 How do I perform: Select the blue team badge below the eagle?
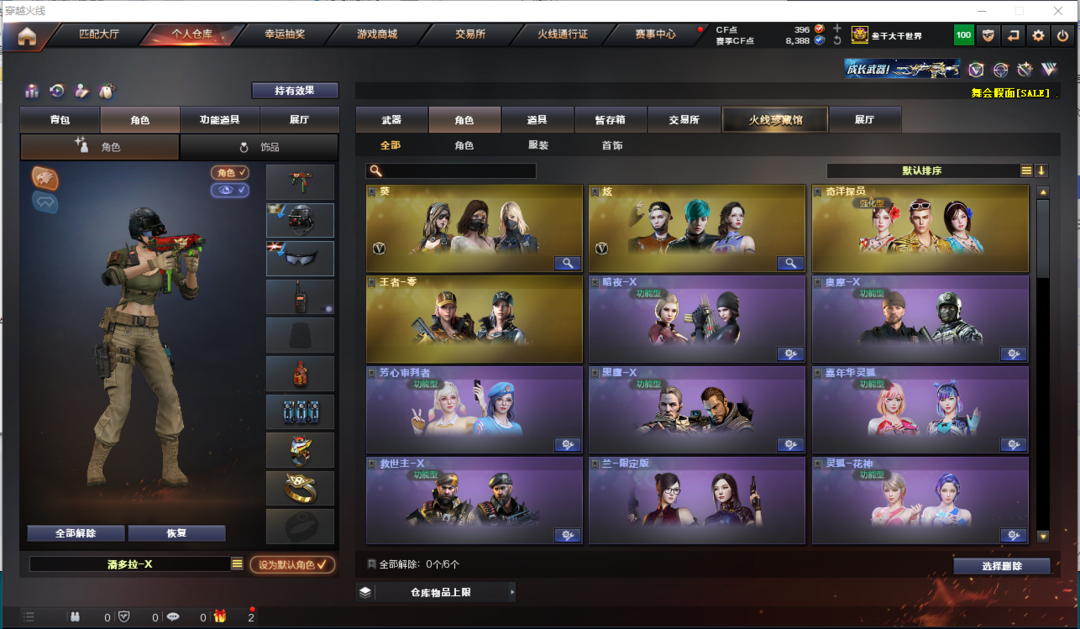[x=45, y=203]
